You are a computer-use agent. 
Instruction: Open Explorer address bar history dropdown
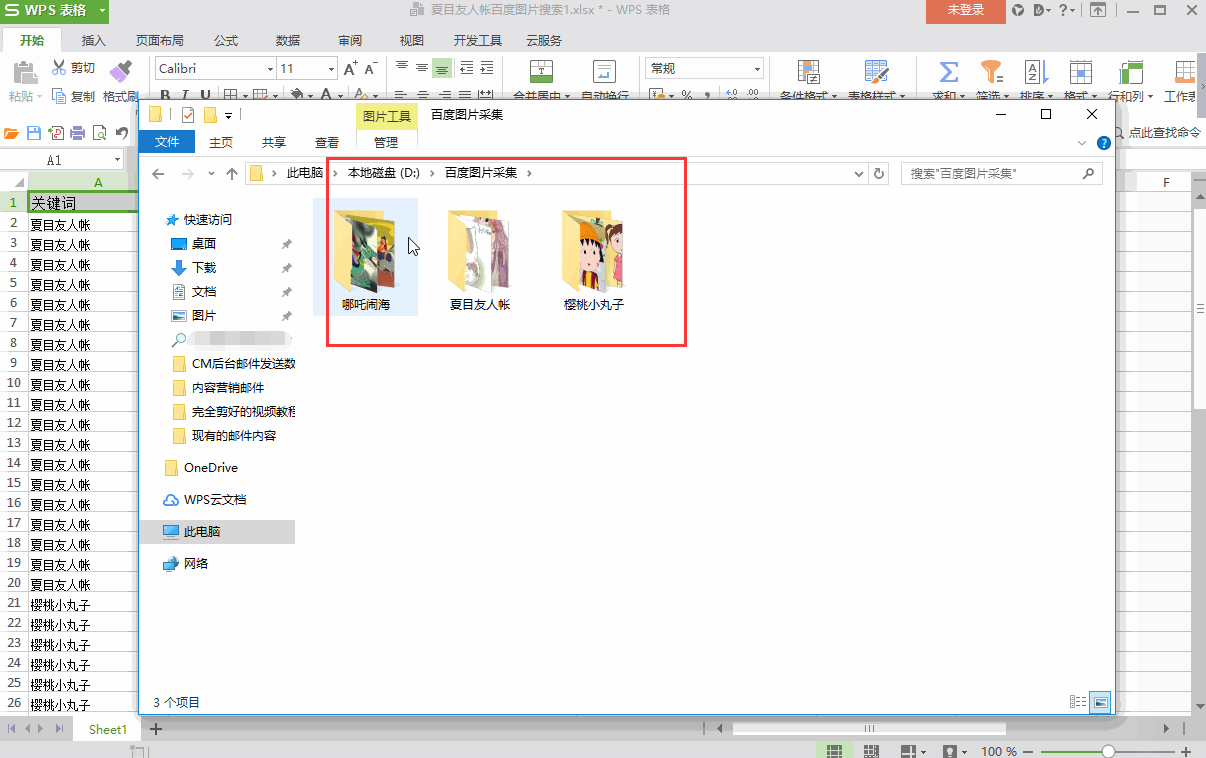[859, 173]
